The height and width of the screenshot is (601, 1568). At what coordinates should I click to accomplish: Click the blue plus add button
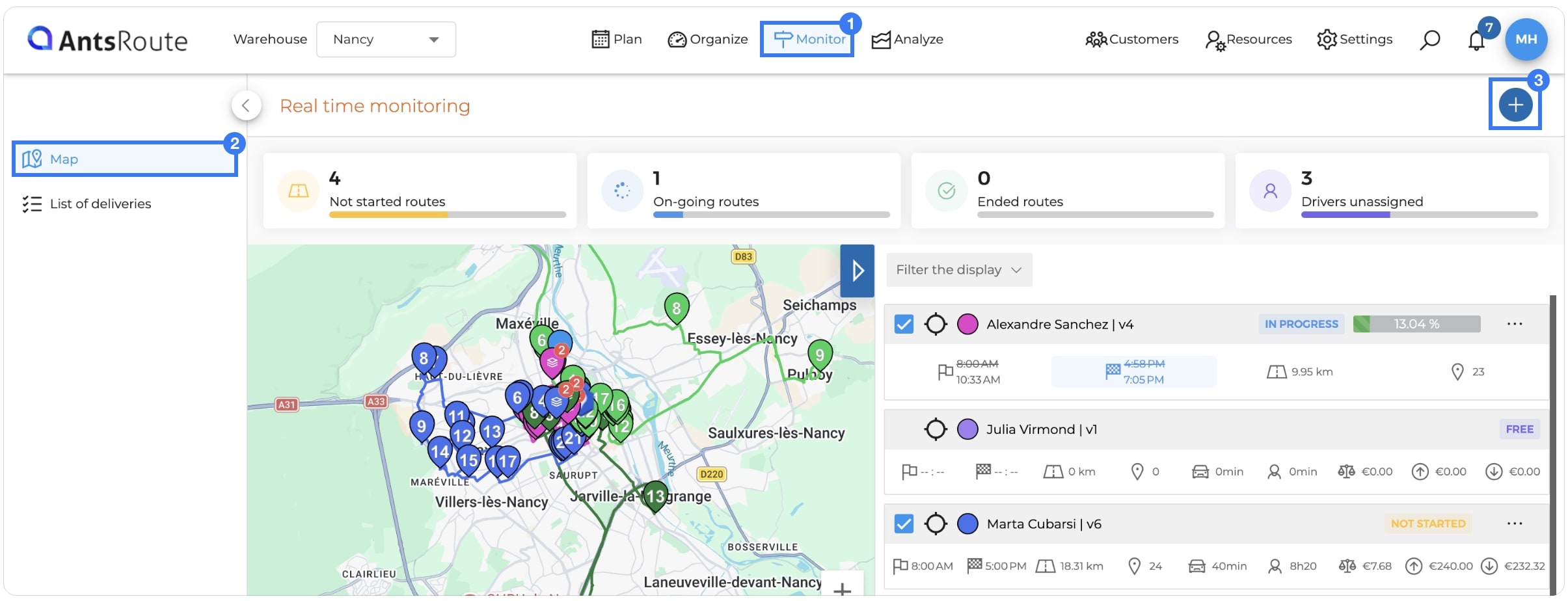click(1515, 105)
